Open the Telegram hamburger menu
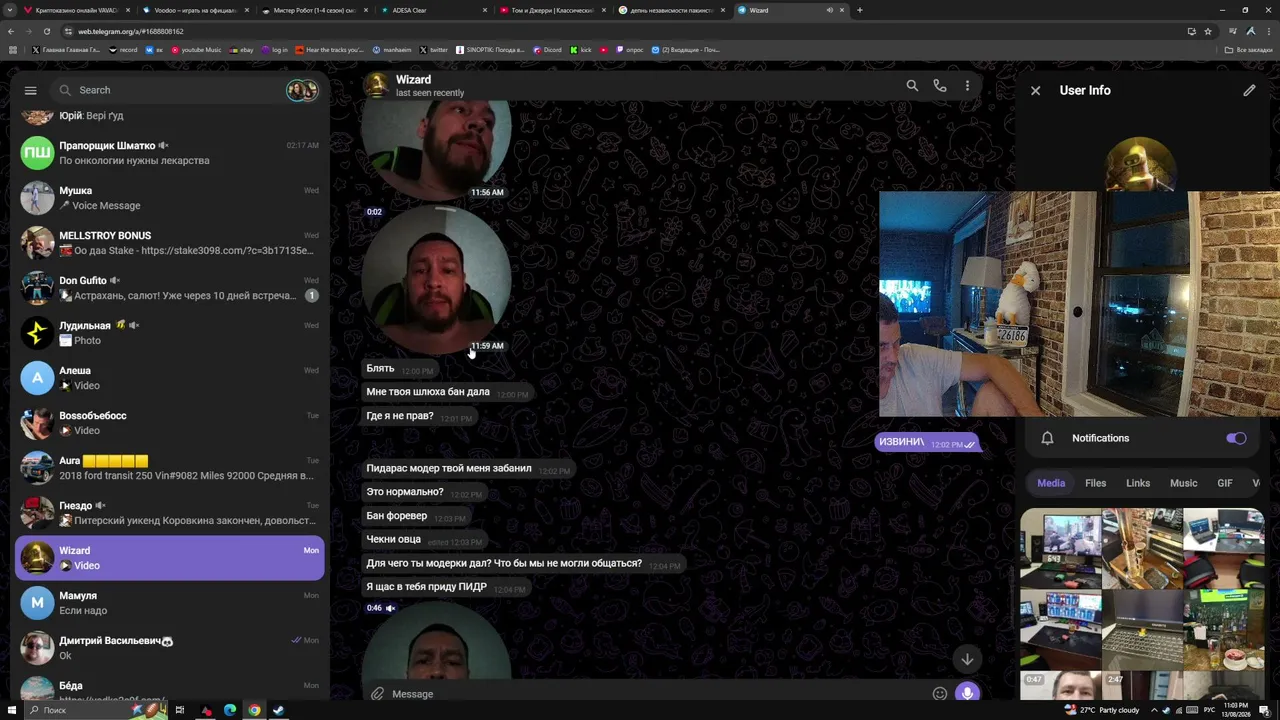Viewport: 1280px width, 720px height. [30, 90]
